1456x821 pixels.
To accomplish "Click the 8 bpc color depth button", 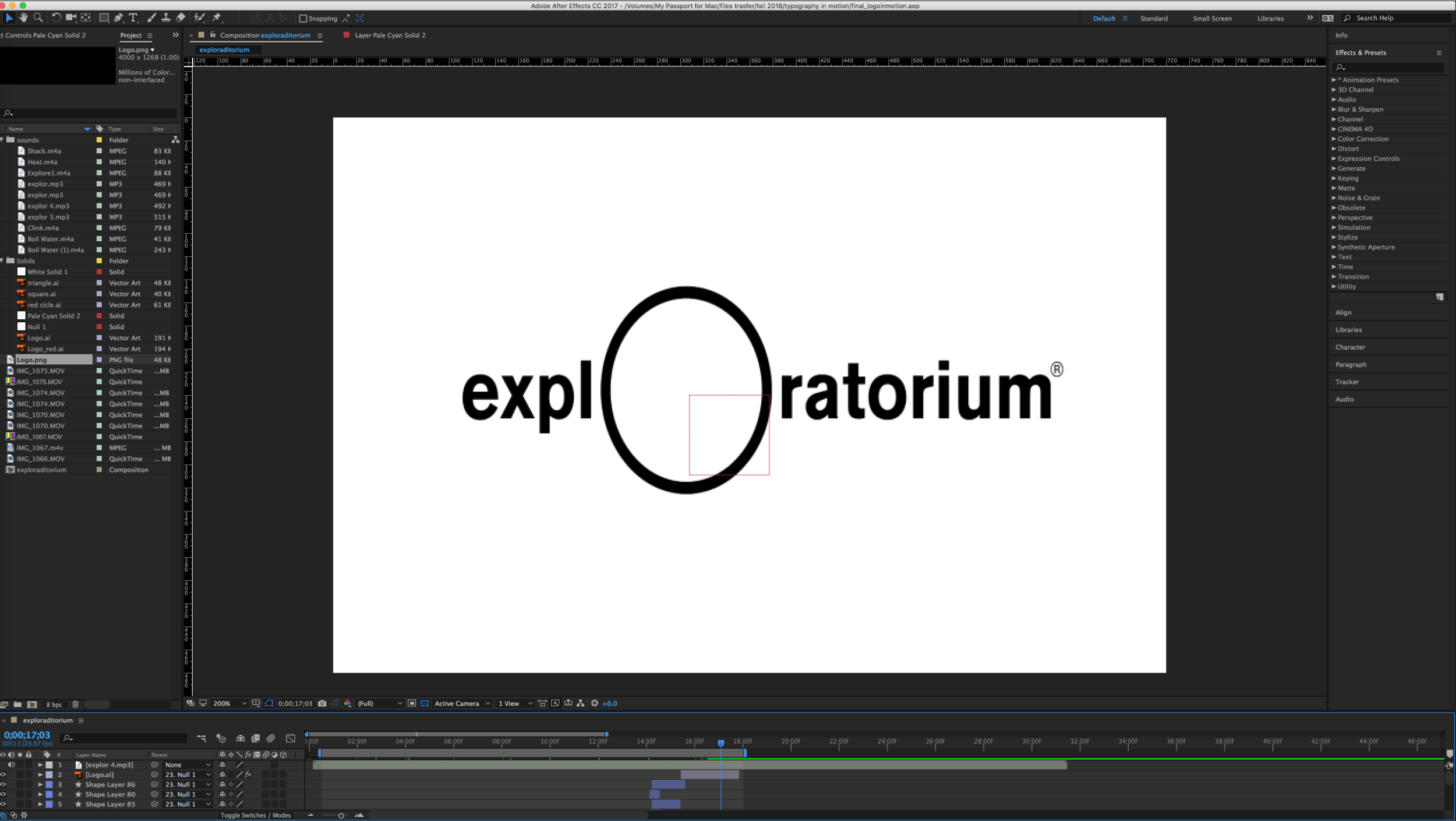I will click(x=54, y=704).
